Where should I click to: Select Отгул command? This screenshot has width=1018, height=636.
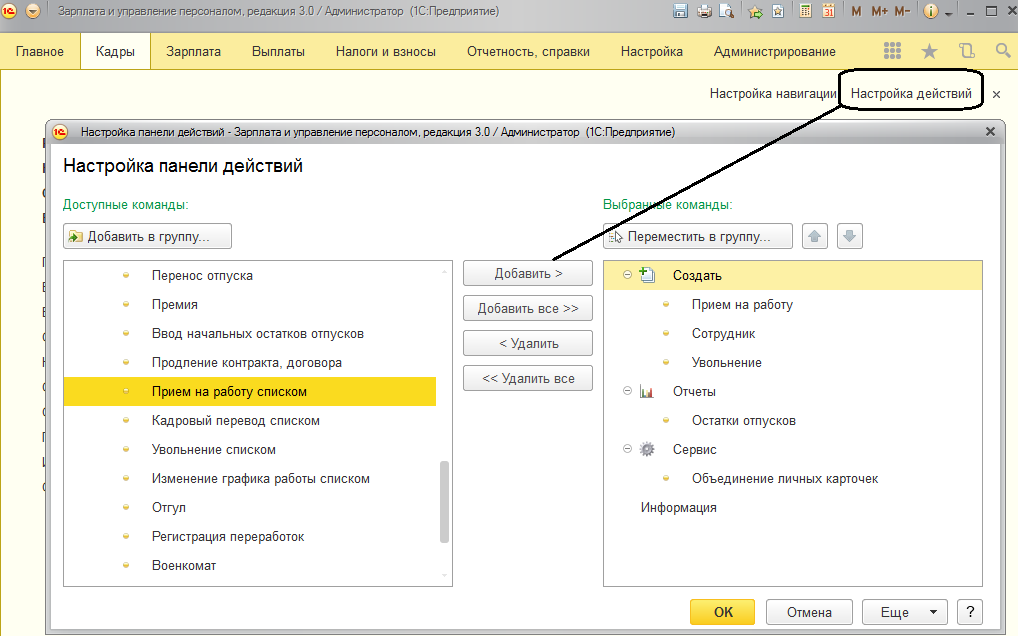click(x=169, y=508)
